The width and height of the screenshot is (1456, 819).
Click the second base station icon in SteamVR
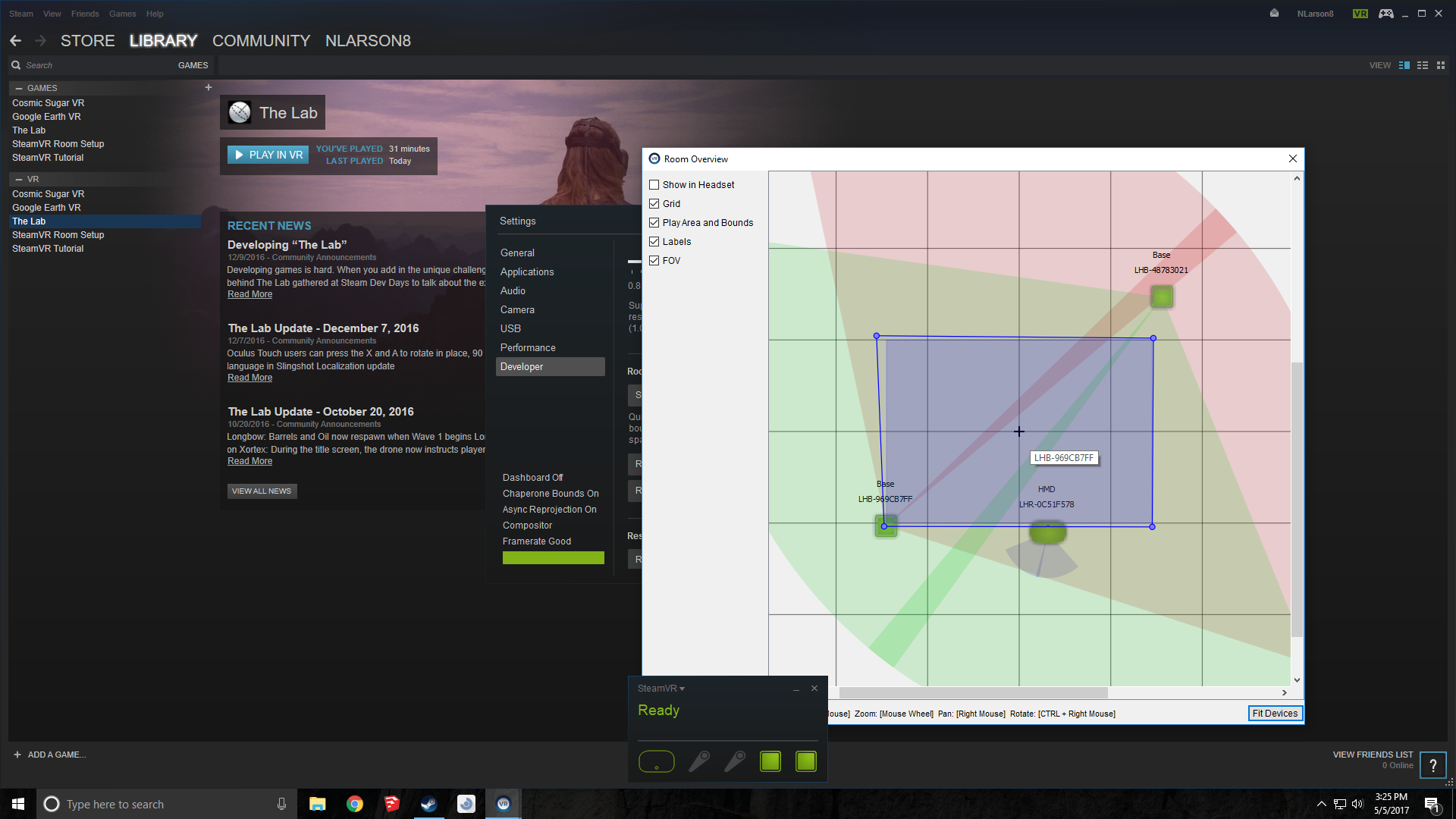[x=806, y=761]
